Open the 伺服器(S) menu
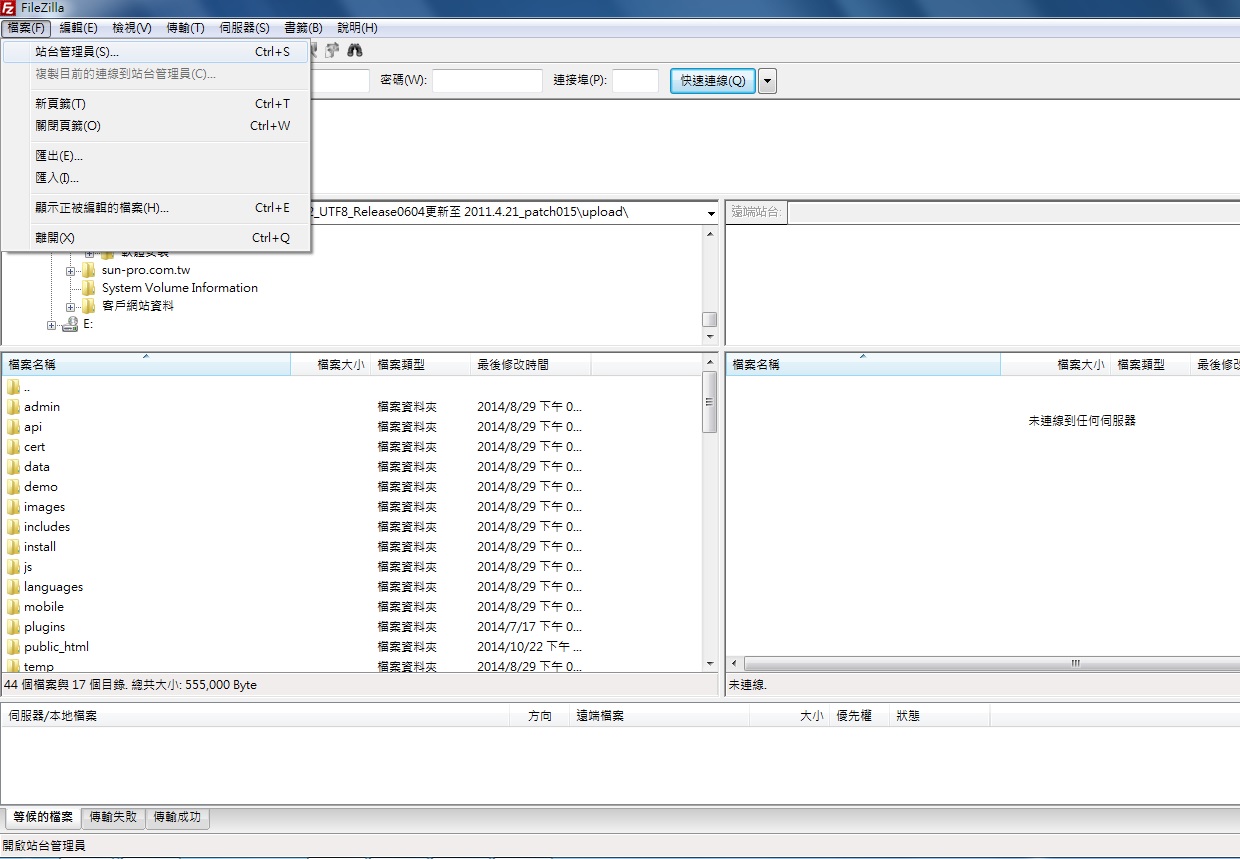1240x859 pixels. 244,28
